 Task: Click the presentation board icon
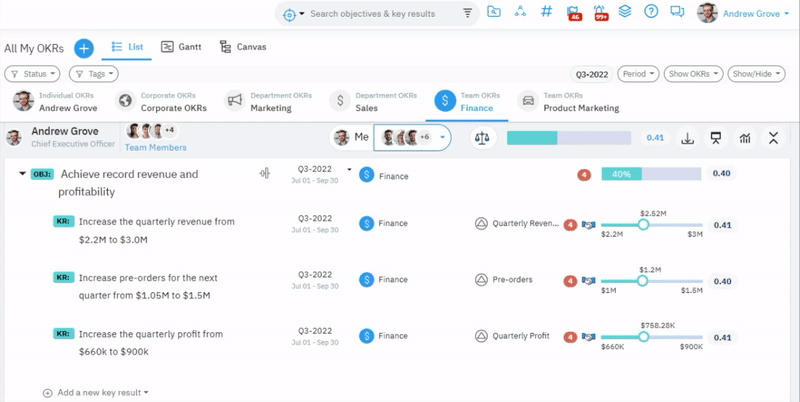pyautogui.click(x=716, y=138)
